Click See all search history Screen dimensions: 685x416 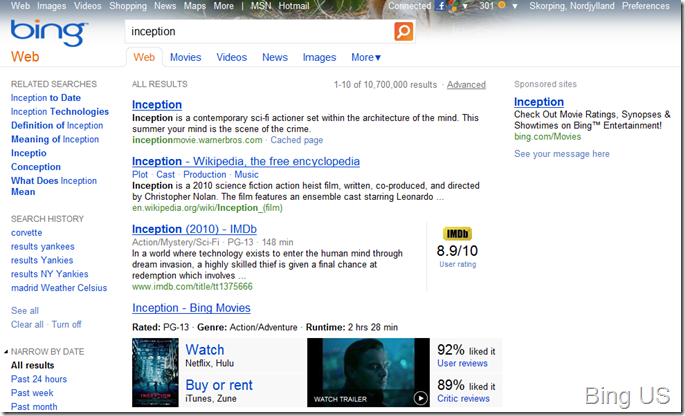[x=25, y=311]
